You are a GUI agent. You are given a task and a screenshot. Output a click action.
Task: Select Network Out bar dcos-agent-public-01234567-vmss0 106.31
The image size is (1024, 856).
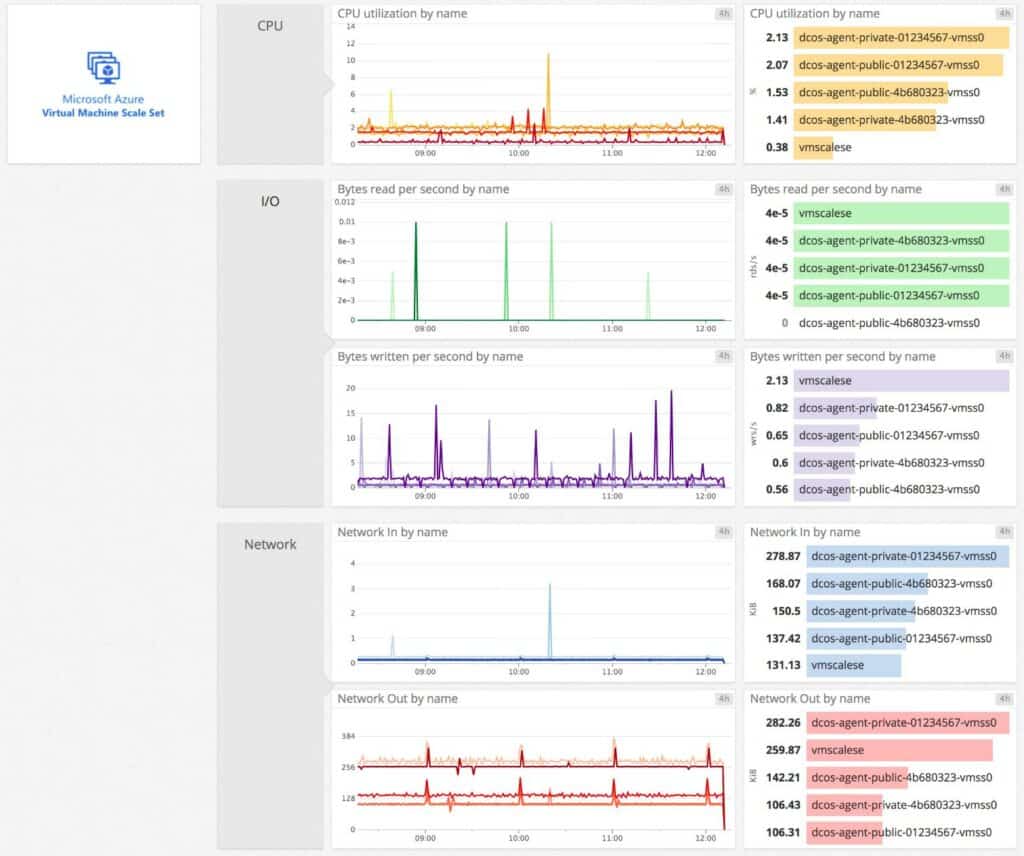[x=844, y=832]
